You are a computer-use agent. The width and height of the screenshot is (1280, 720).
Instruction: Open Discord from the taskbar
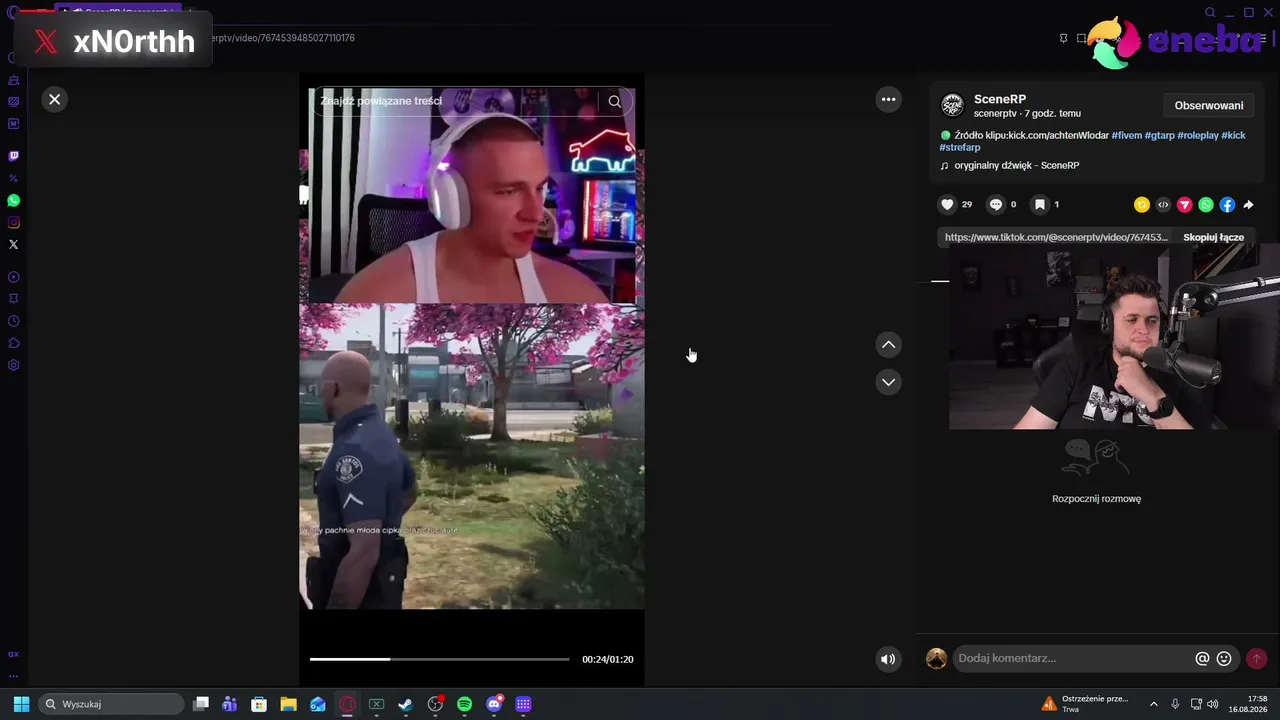click(x=494, y=704)
